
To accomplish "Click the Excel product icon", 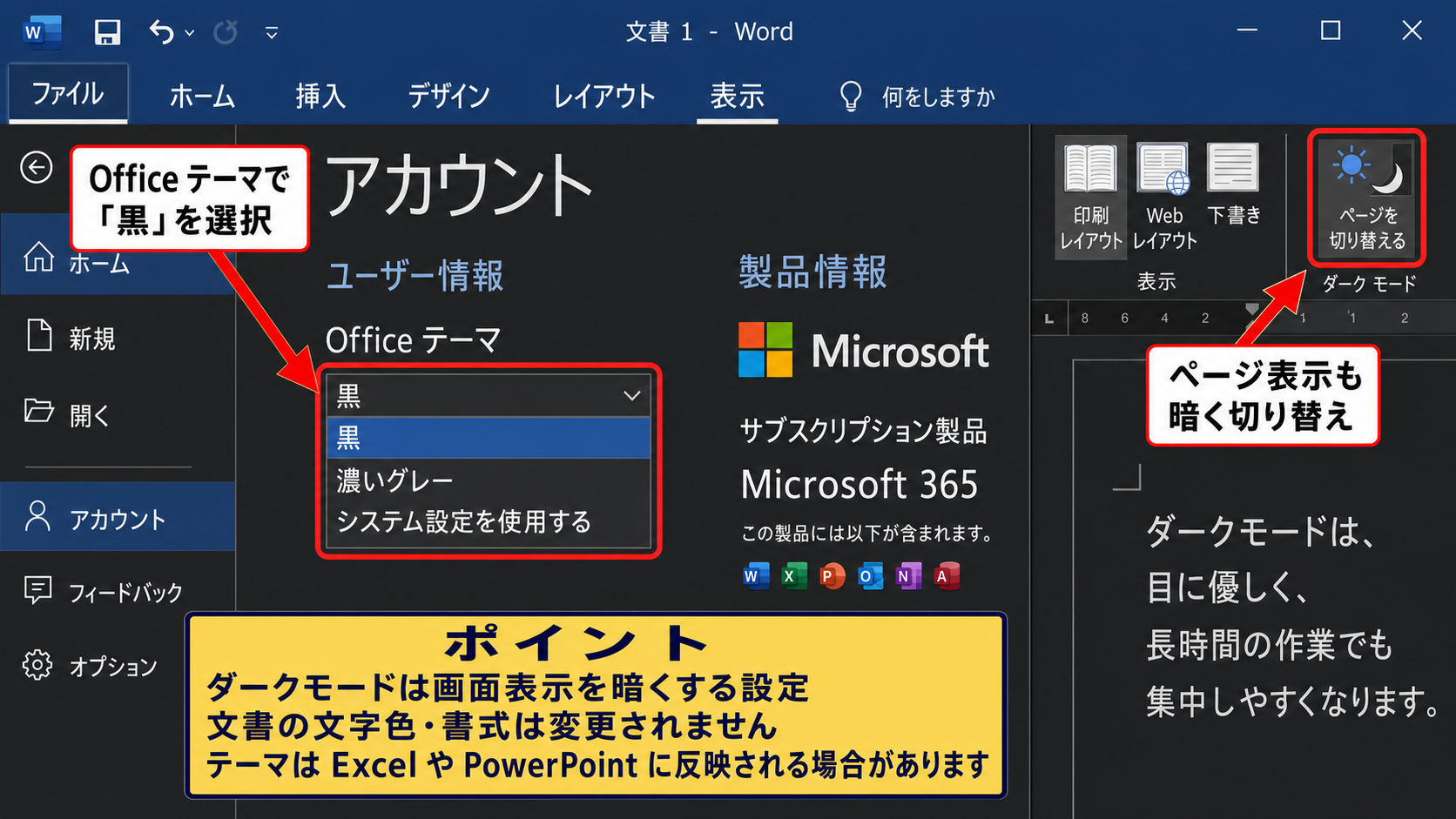I will click(793, 575).
